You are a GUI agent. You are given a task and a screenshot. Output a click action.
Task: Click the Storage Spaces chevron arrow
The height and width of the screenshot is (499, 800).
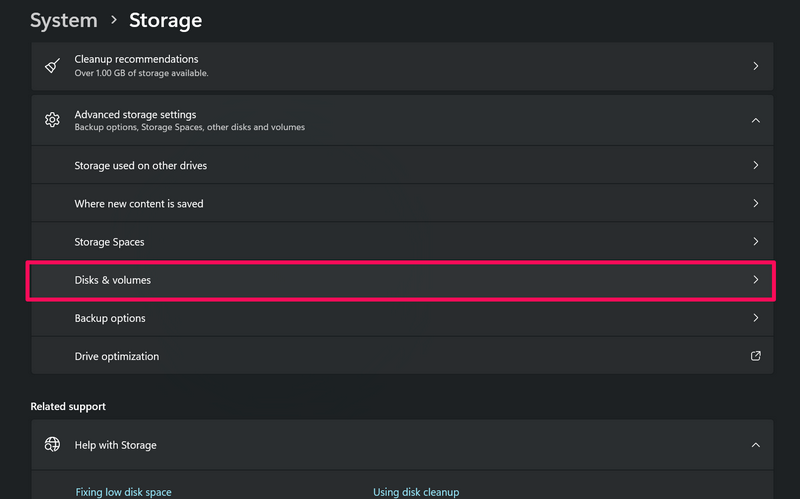pyautogui.click(x=756, y=242)
